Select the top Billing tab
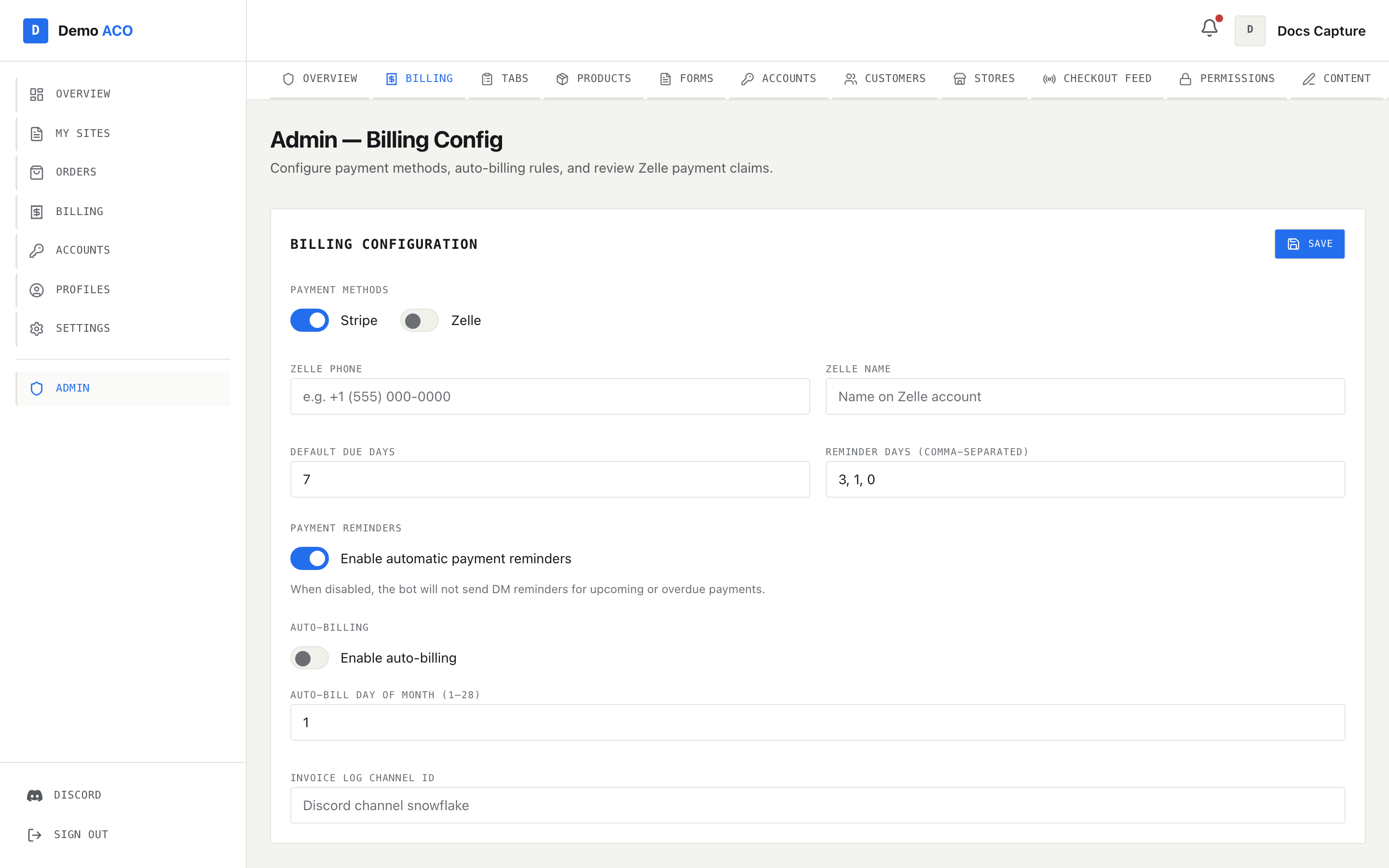Image resolution: width=1389 pixels, height=868 pixels. [419, 79]
